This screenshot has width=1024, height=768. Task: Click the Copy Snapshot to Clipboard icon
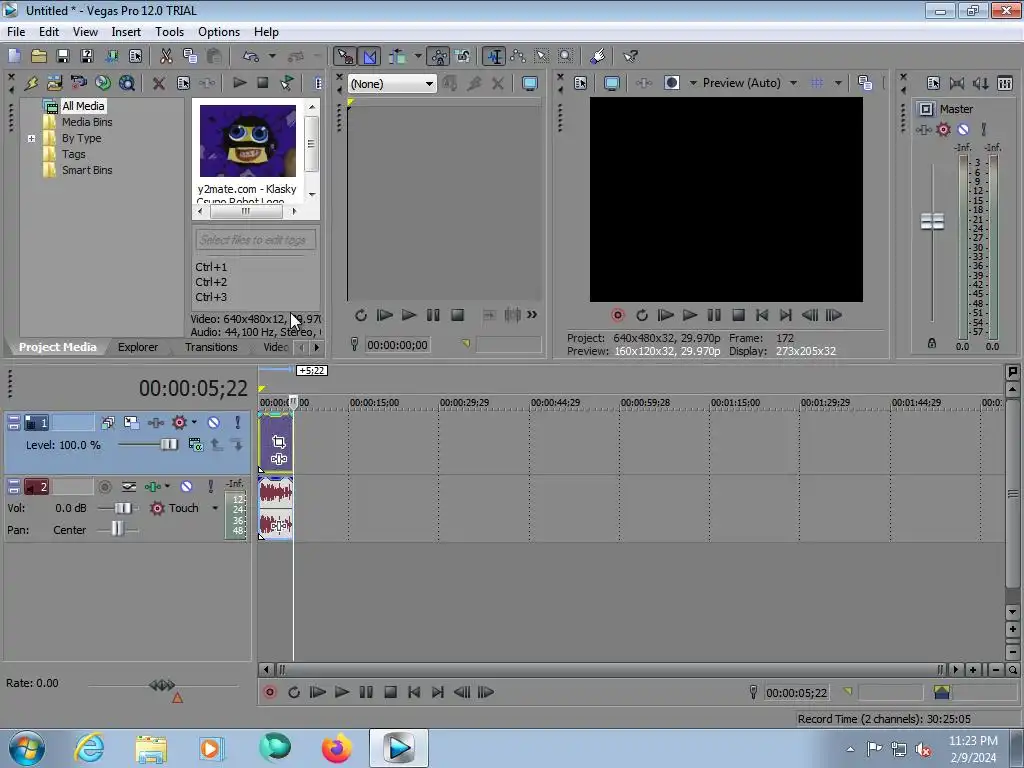pyautogui.click(x=865, y=83)
